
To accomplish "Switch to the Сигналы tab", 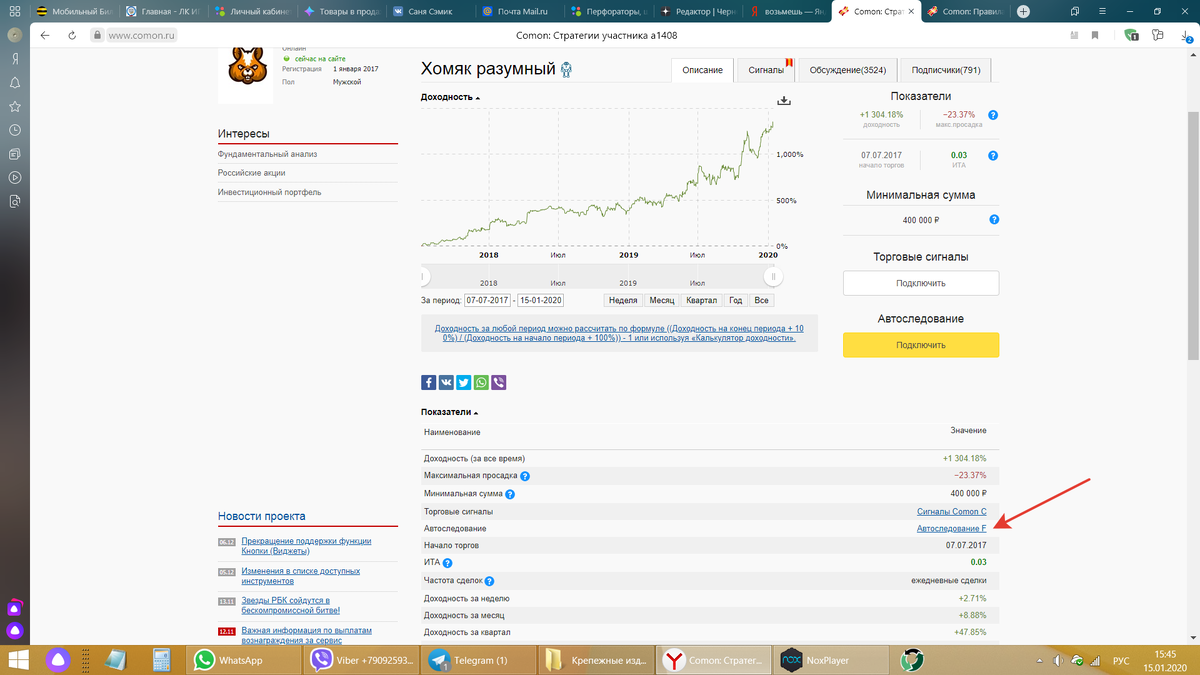I will tap(766, 70).
